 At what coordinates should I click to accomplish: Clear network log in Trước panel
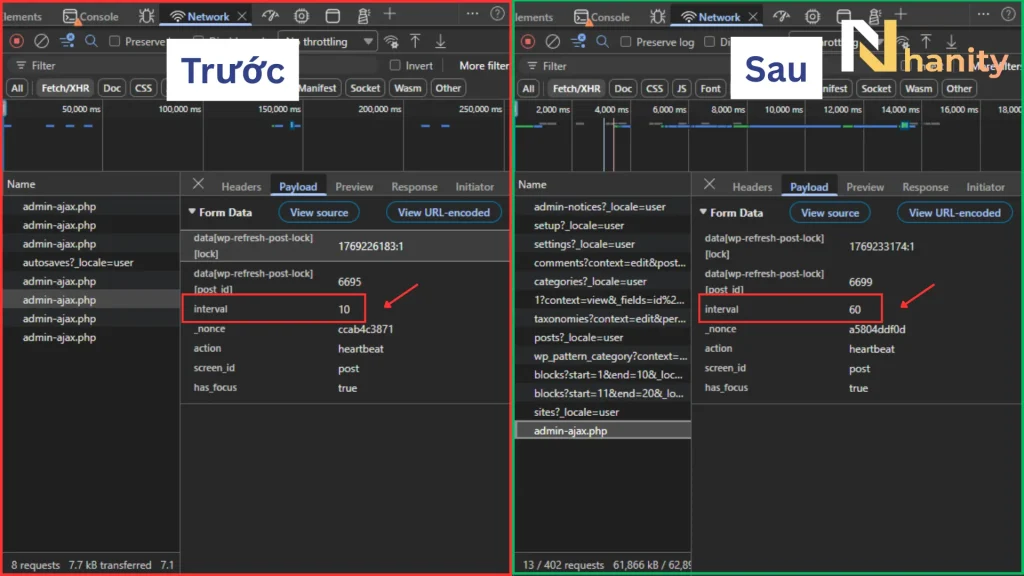tap(41, 41)
